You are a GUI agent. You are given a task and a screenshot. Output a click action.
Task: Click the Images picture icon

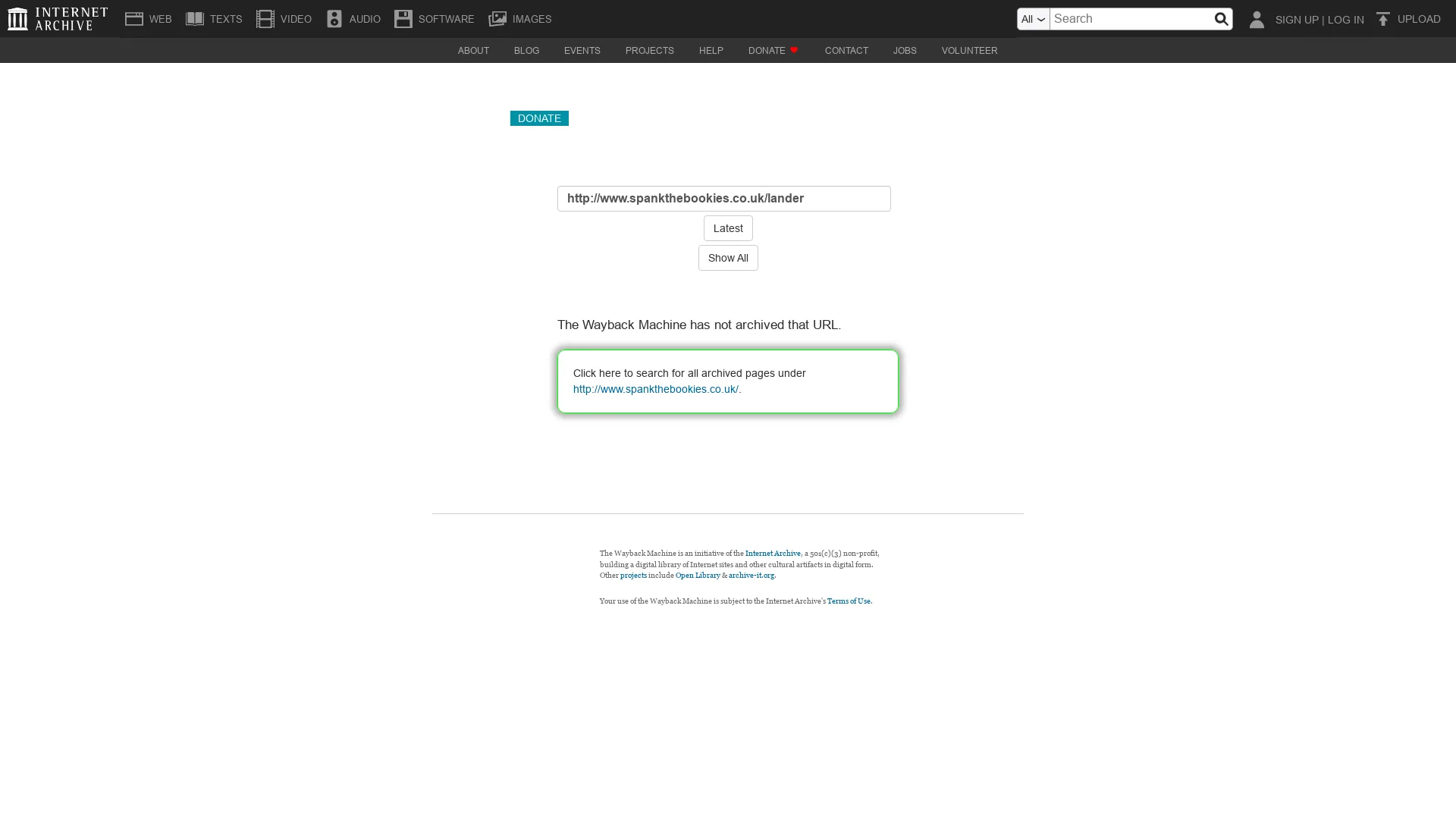tap(497, 19)
